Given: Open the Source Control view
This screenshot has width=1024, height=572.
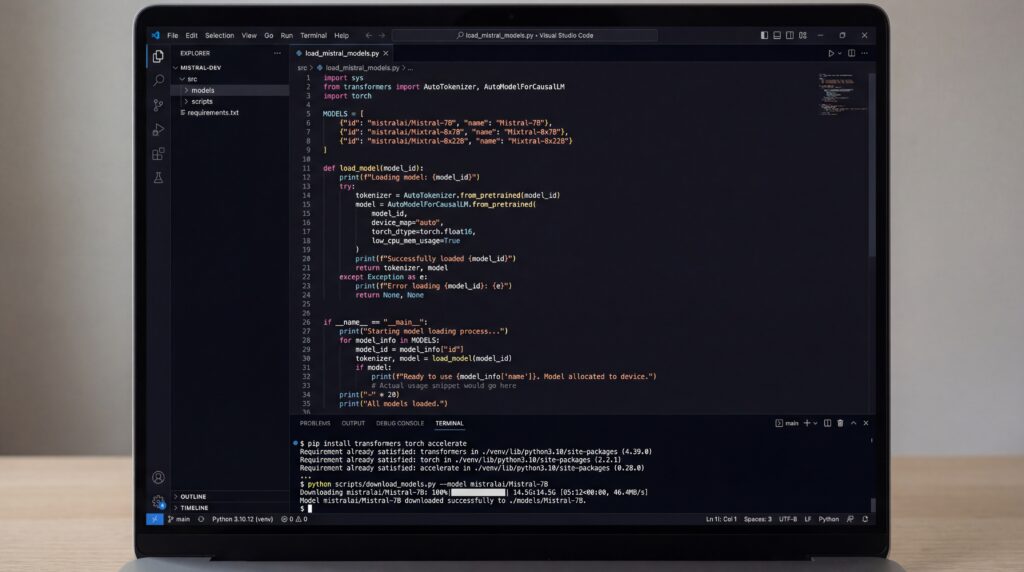Looking at the screenshot, I should tap(158, 105).
